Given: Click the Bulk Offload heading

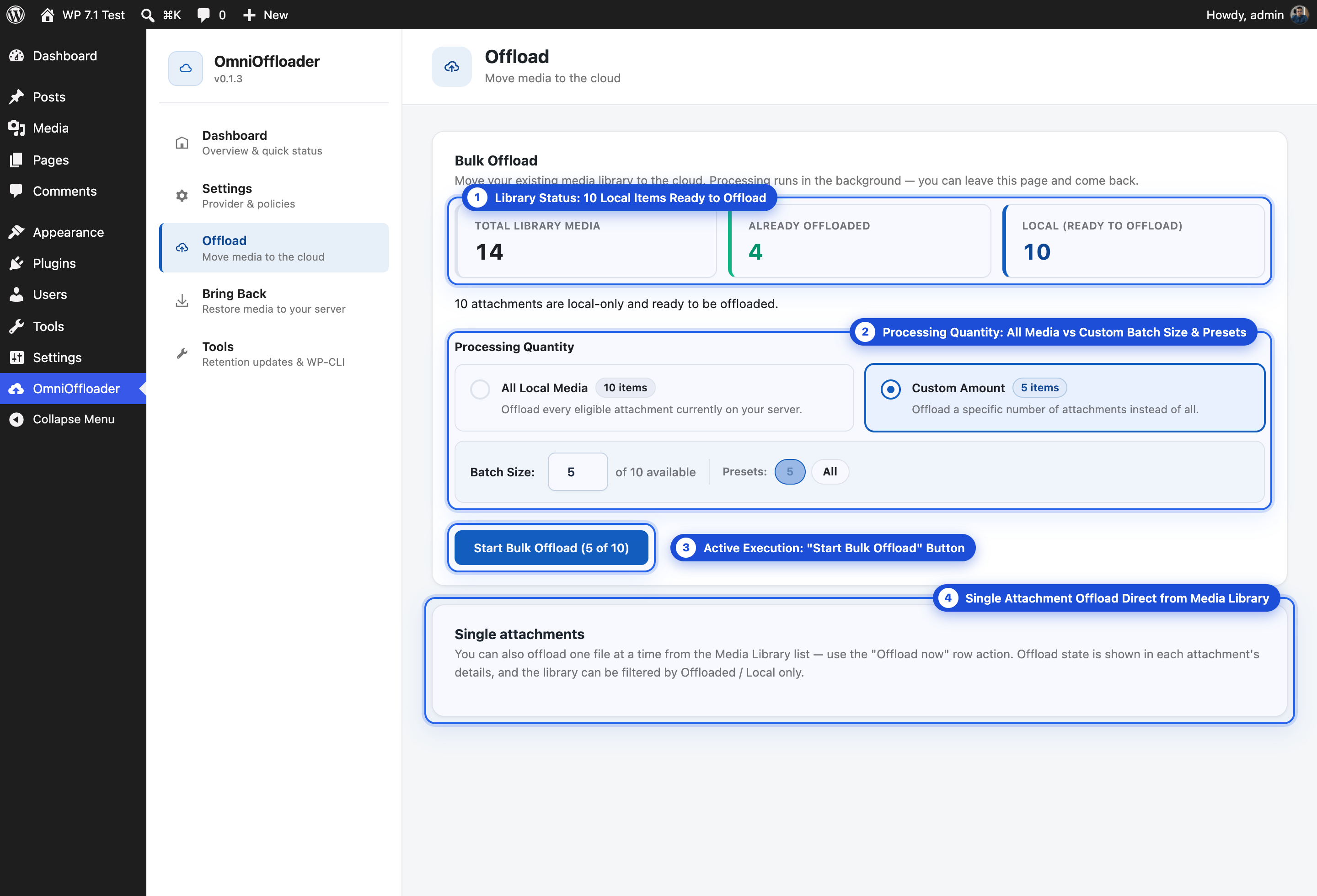Looking at the screenshot, I should point(496,160).
